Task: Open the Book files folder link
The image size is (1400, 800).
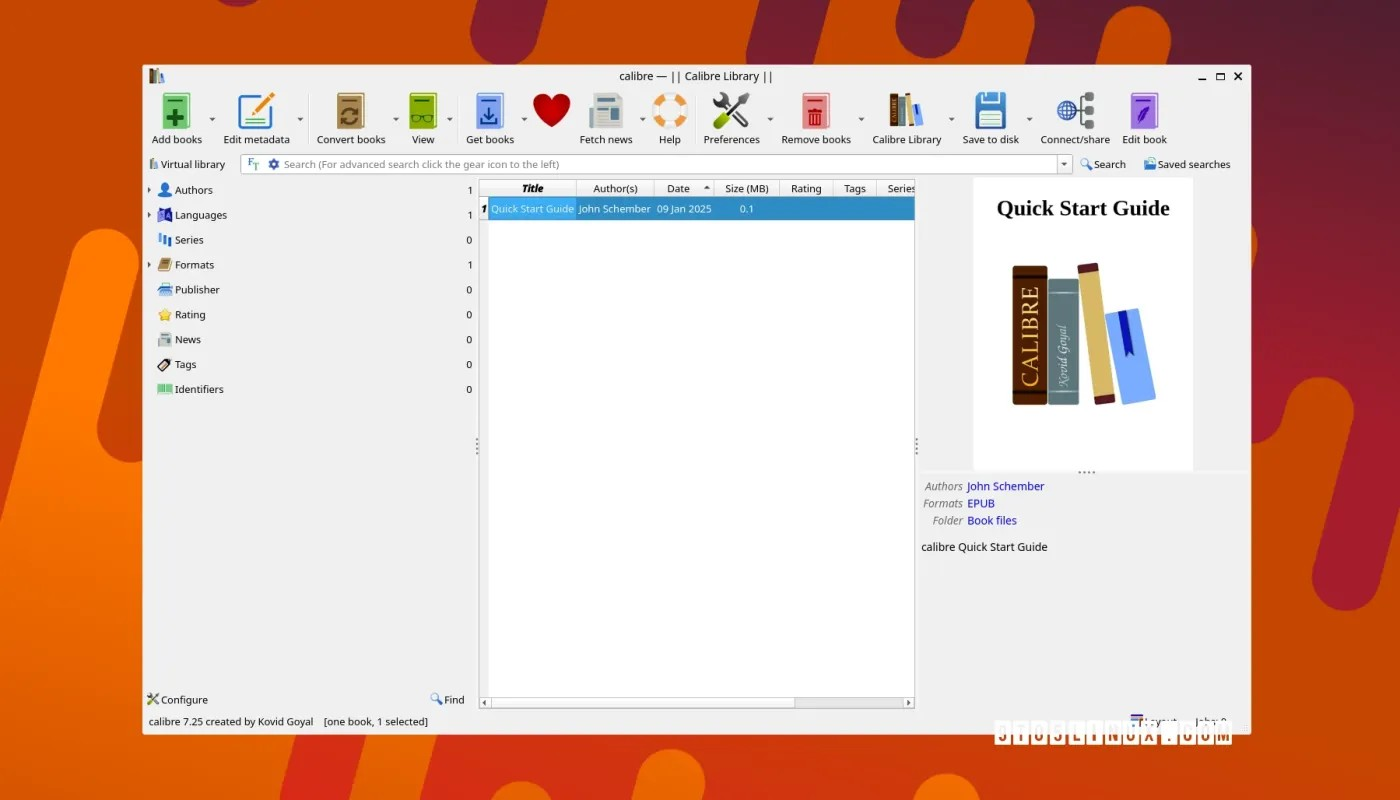Action: 992,520
